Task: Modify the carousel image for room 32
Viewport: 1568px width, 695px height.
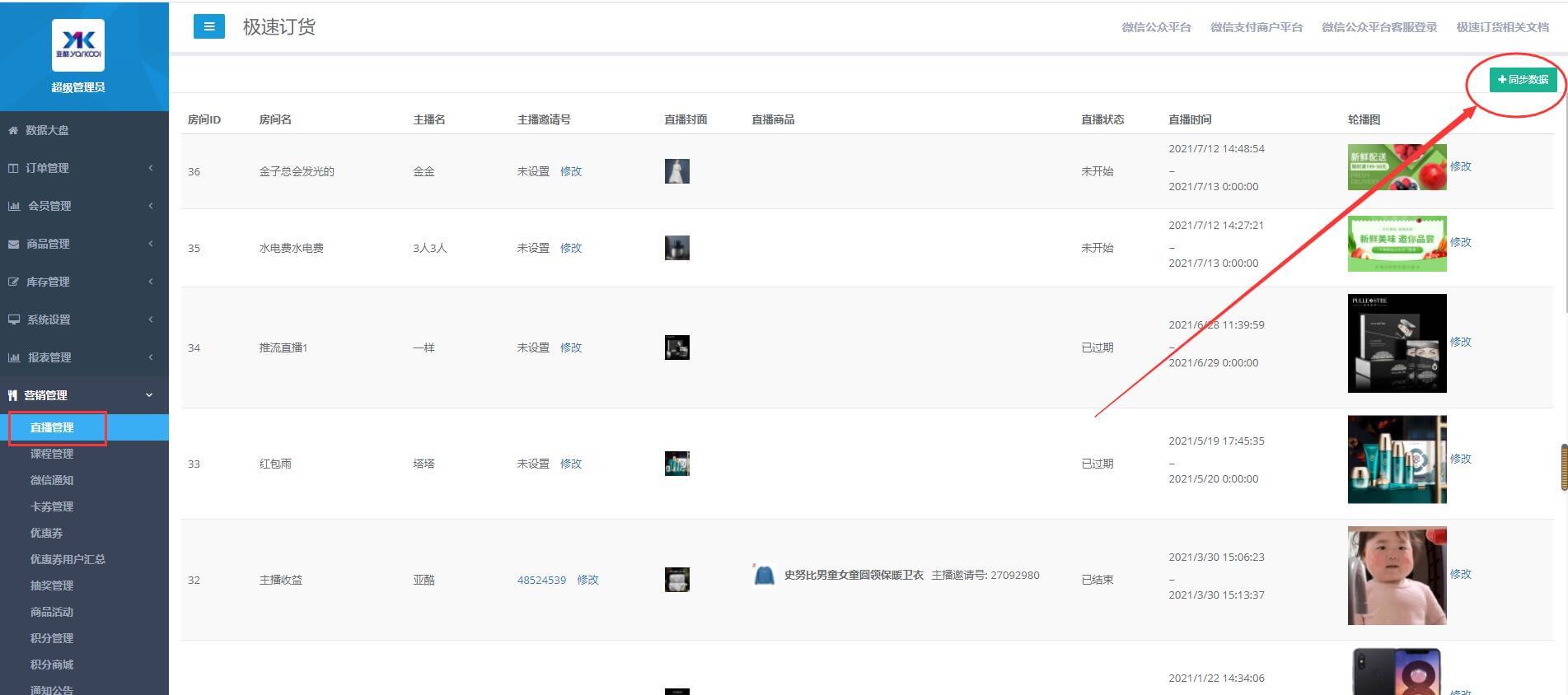Action: pyautogui.click(x=1461, y=574)
